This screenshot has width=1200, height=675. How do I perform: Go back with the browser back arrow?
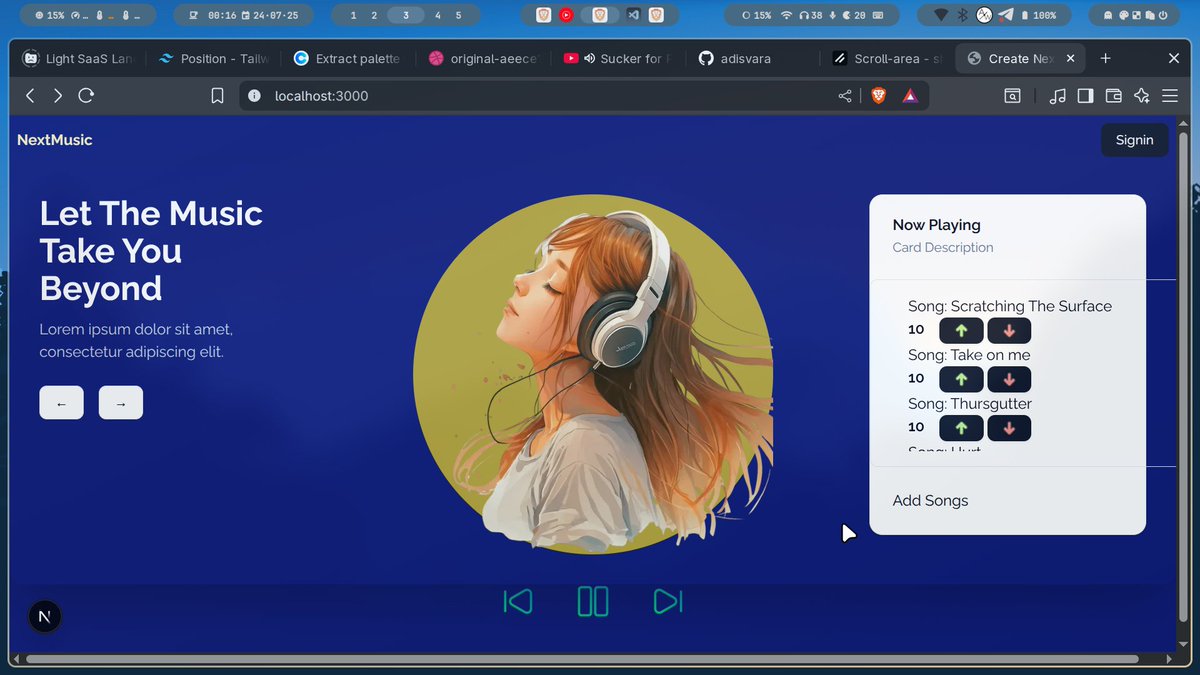(30, 96)
